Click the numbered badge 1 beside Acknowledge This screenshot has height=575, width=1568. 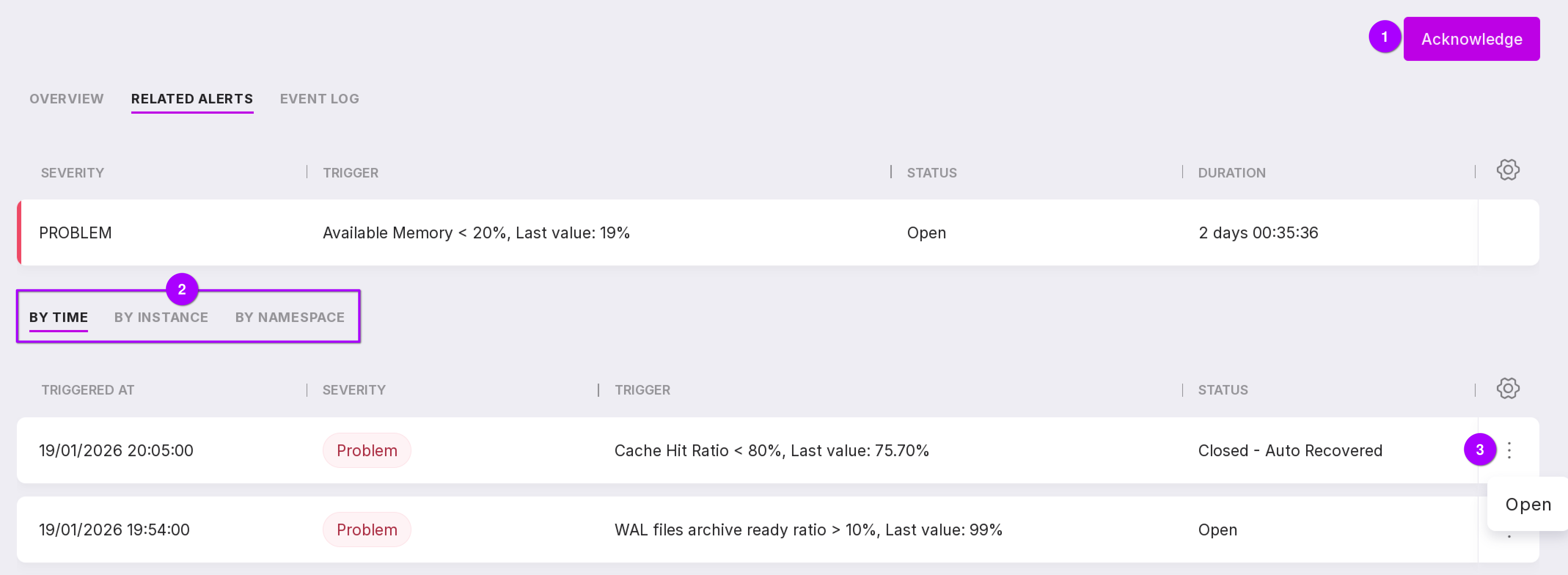[x=1384, y=37]
